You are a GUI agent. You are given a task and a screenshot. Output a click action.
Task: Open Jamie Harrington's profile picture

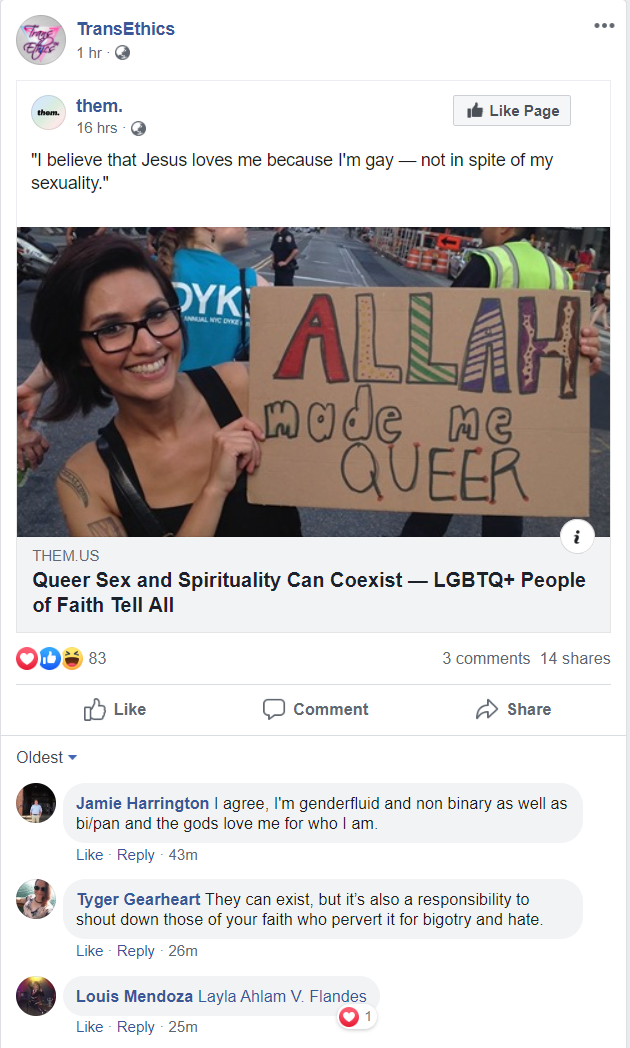point(36,803)
